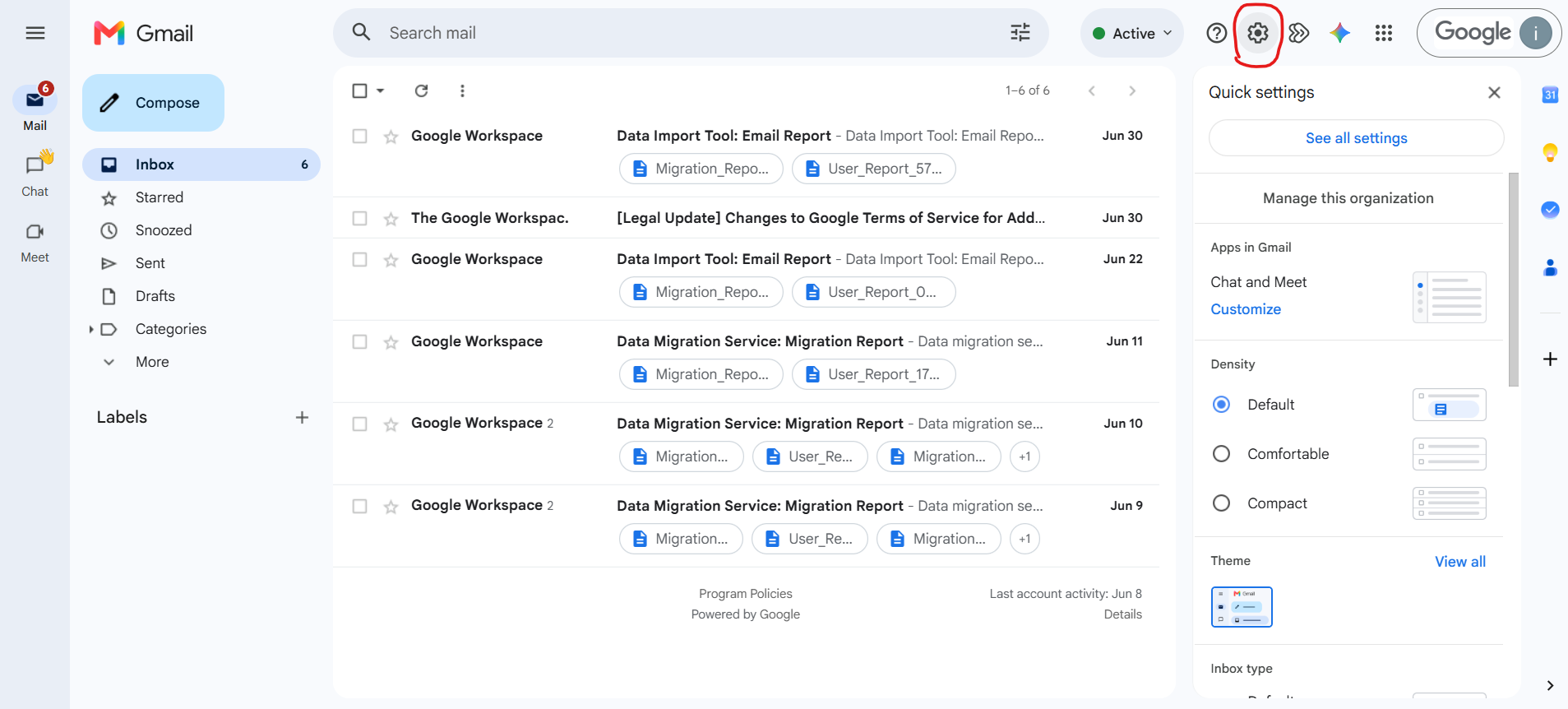This screenshot has width=1568, height=709.
Task: Open Migration_Repo attachment on Jun 30 email
Action: (x=701, y=169)
